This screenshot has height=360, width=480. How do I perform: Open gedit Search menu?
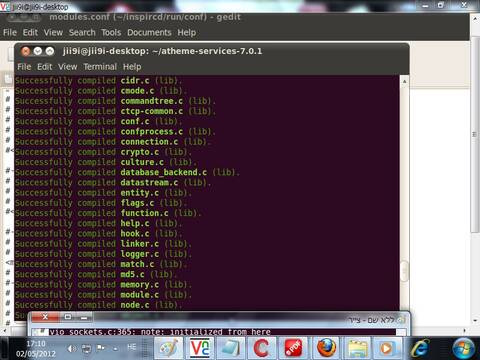click(x=82, y=32)
